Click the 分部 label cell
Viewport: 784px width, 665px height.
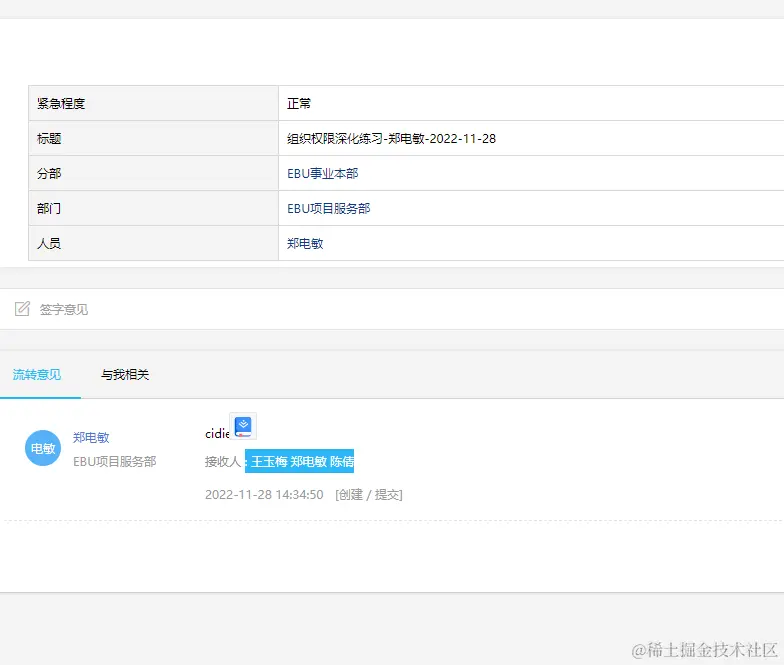(x=154, y=173)
